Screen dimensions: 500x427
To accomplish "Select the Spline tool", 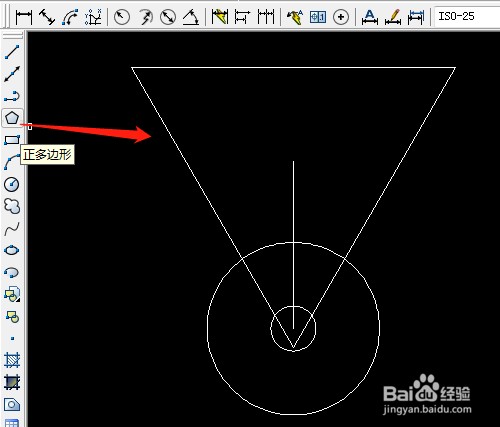I will click(x=12, y=229).
